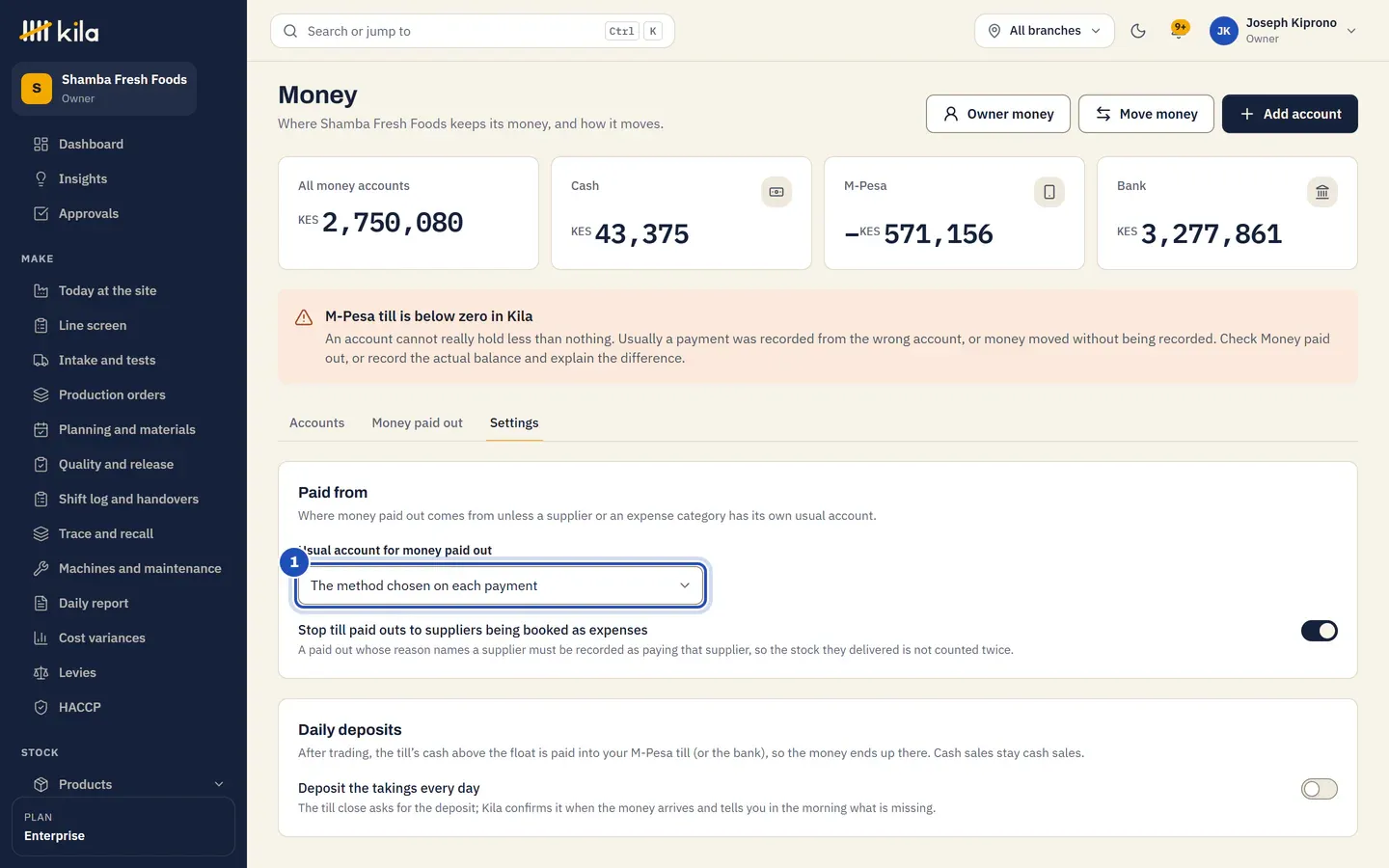The width and height of the screenshot is (1389, 868).
Task: Open Trace and recall
Action: click(x=123, y=533)
